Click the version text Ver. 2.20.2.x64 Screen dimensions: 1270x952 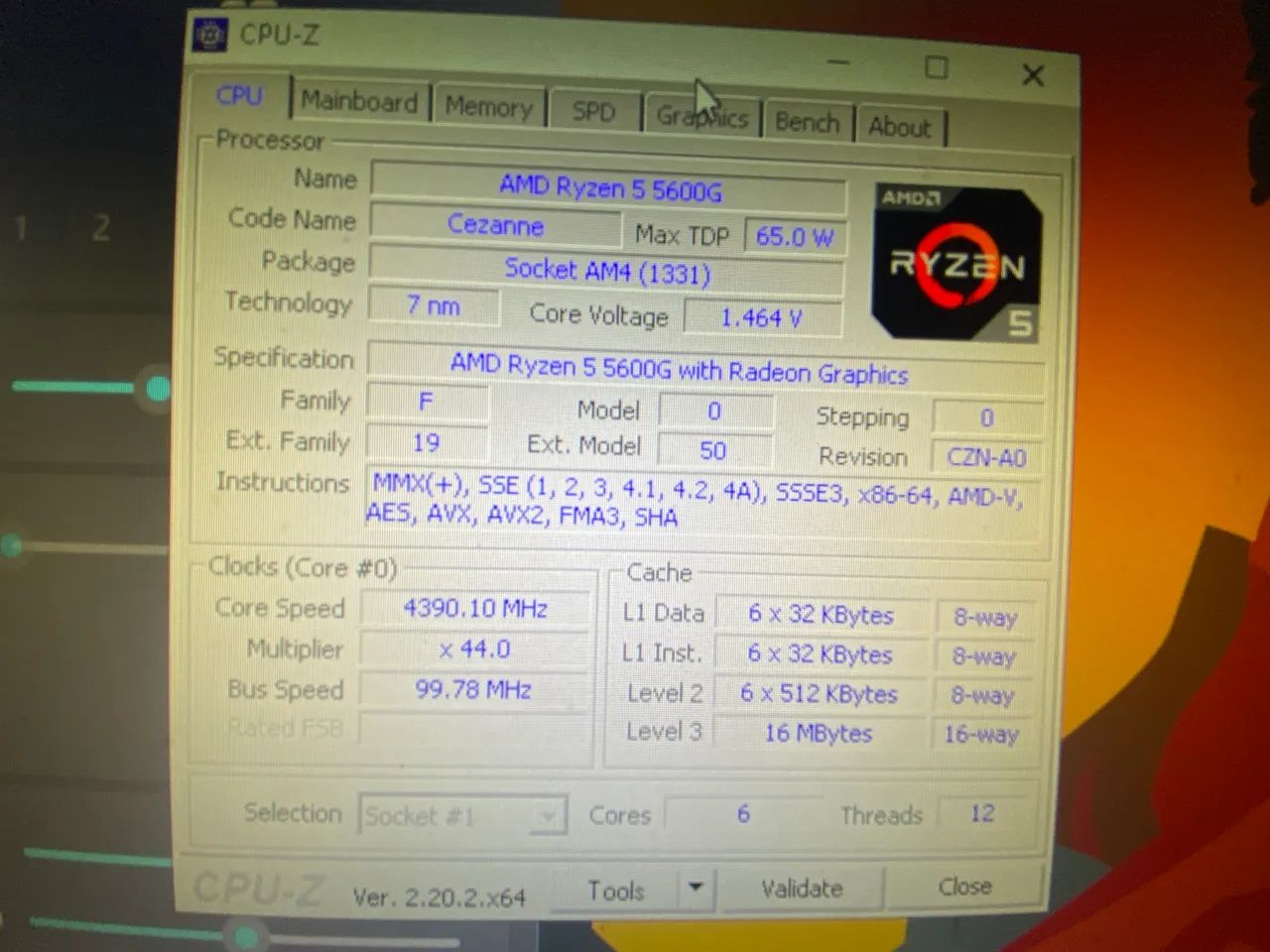pos(439,897)
